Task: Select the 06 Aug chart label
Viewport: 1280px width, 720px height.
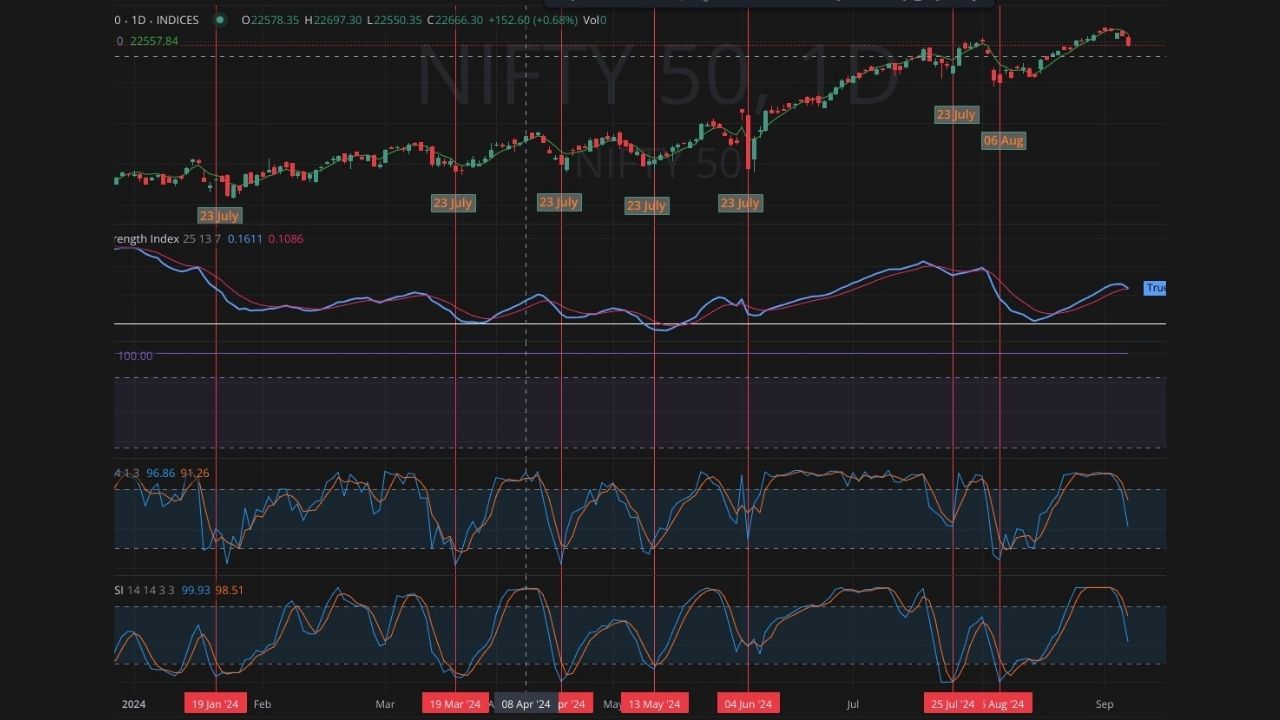Action: pos(1003,140)
